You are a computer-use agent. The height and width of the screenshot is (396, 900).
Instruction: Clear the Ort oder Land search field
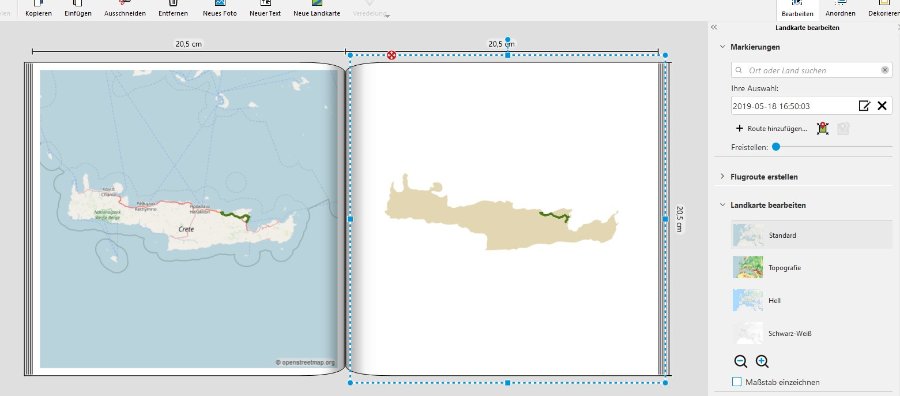[885, 70]
